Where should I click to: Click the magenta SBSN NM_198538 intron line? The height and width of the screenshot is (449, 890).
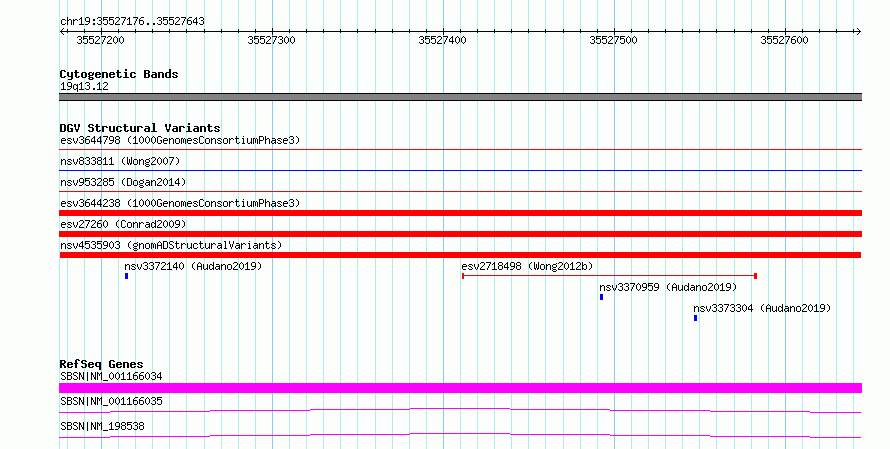tap(460, 435)
